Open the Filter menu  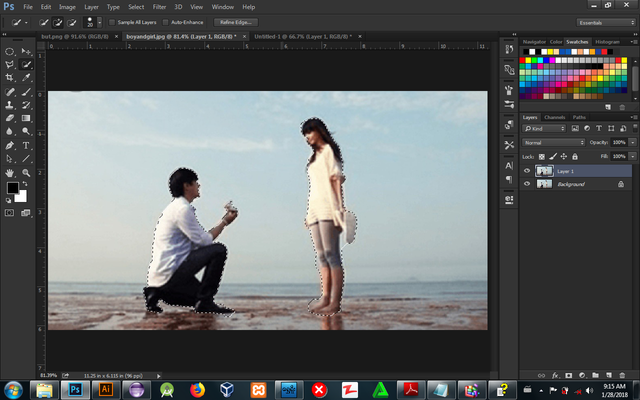coord(159,7)
